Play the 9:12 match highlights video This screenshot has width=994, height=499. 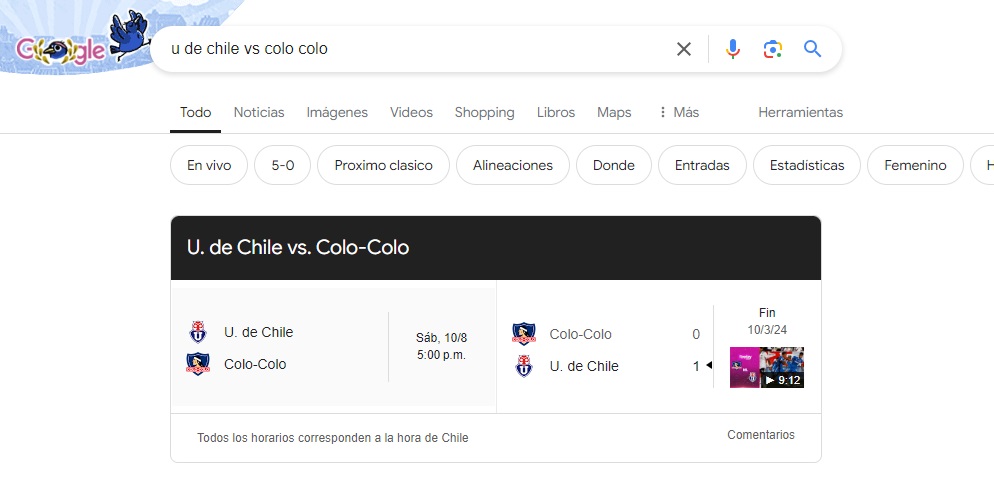(x=767, y=367)
